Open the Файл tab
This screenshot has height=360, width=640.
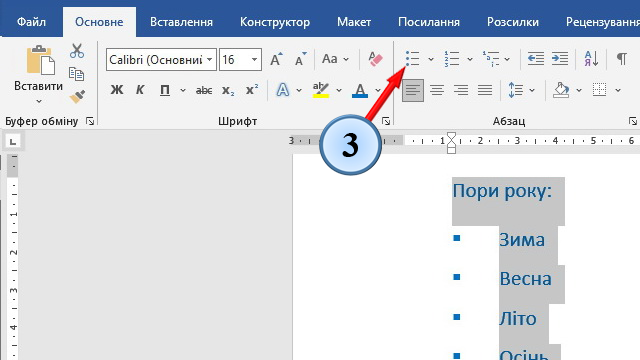click(x=31, y=22)
